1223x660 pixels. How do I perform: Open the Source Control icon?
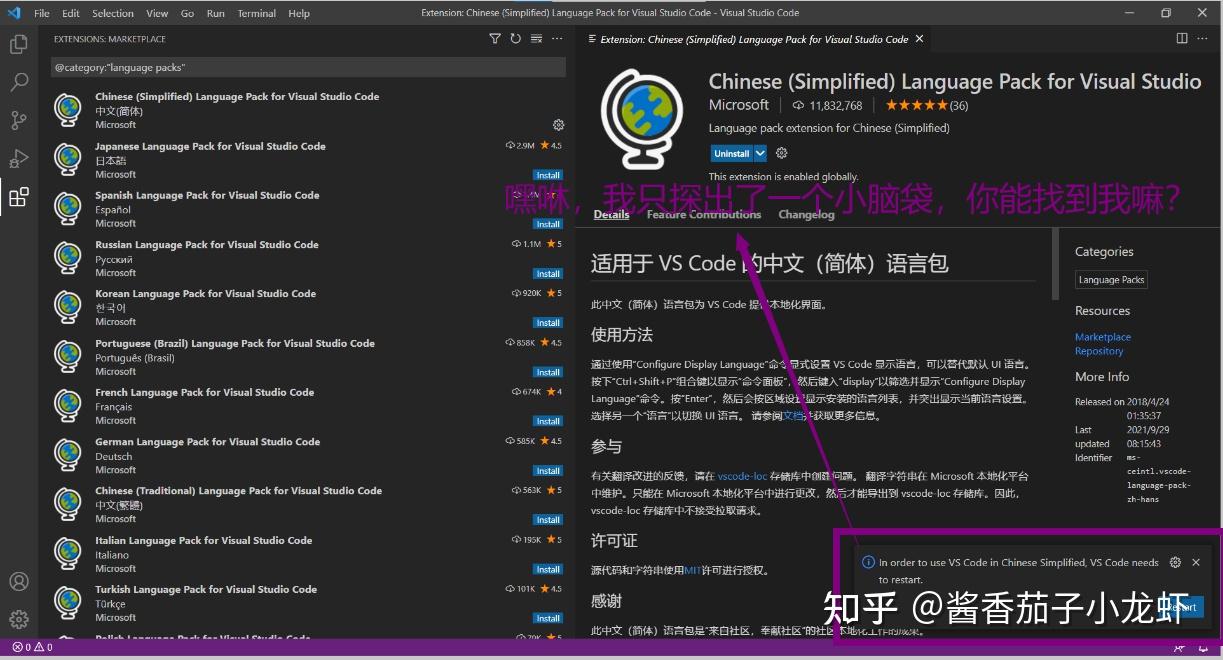tap(18, 120)
